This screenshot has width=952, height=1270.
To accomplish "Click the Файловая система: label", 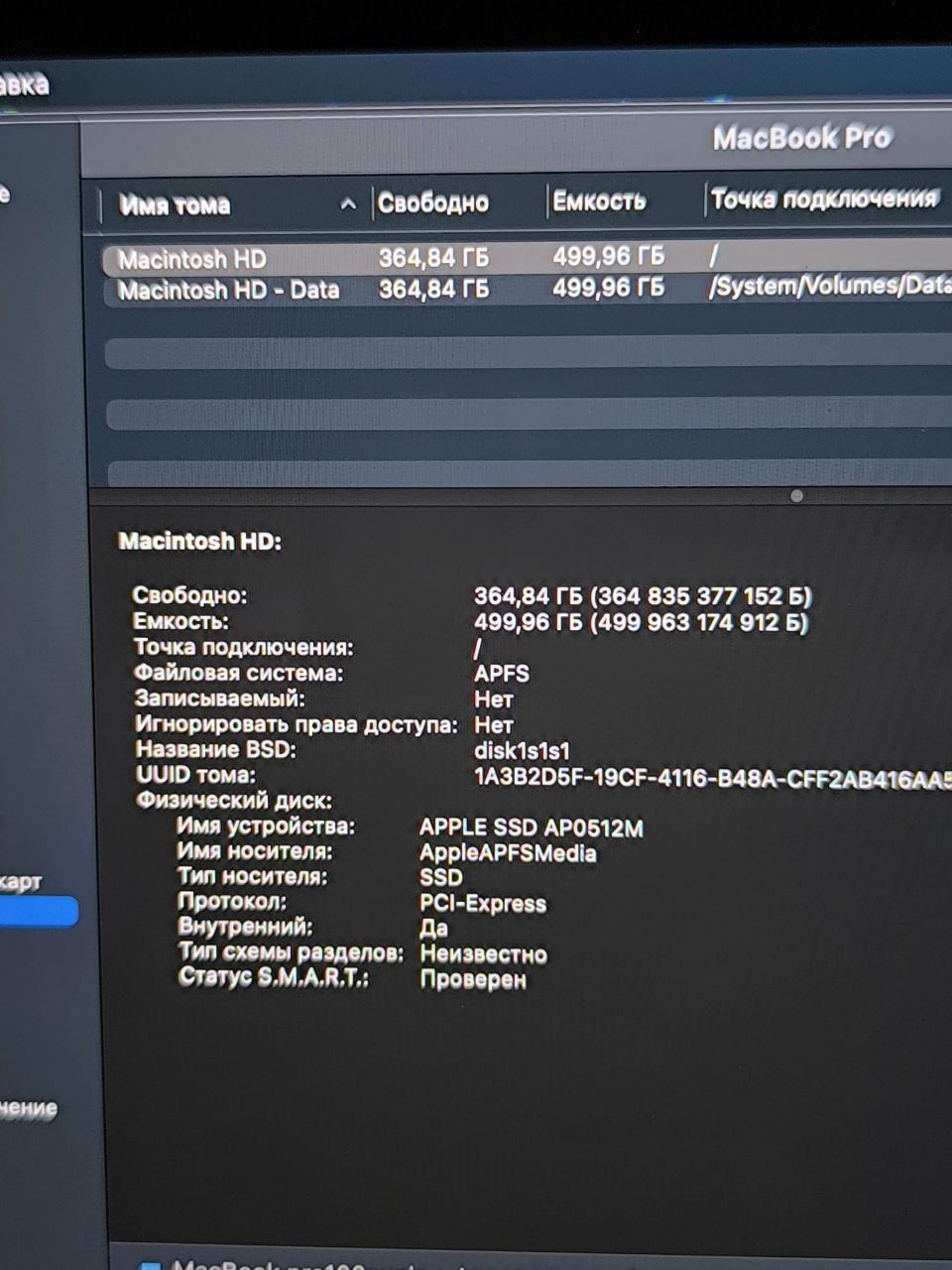I will pos(239,673).
